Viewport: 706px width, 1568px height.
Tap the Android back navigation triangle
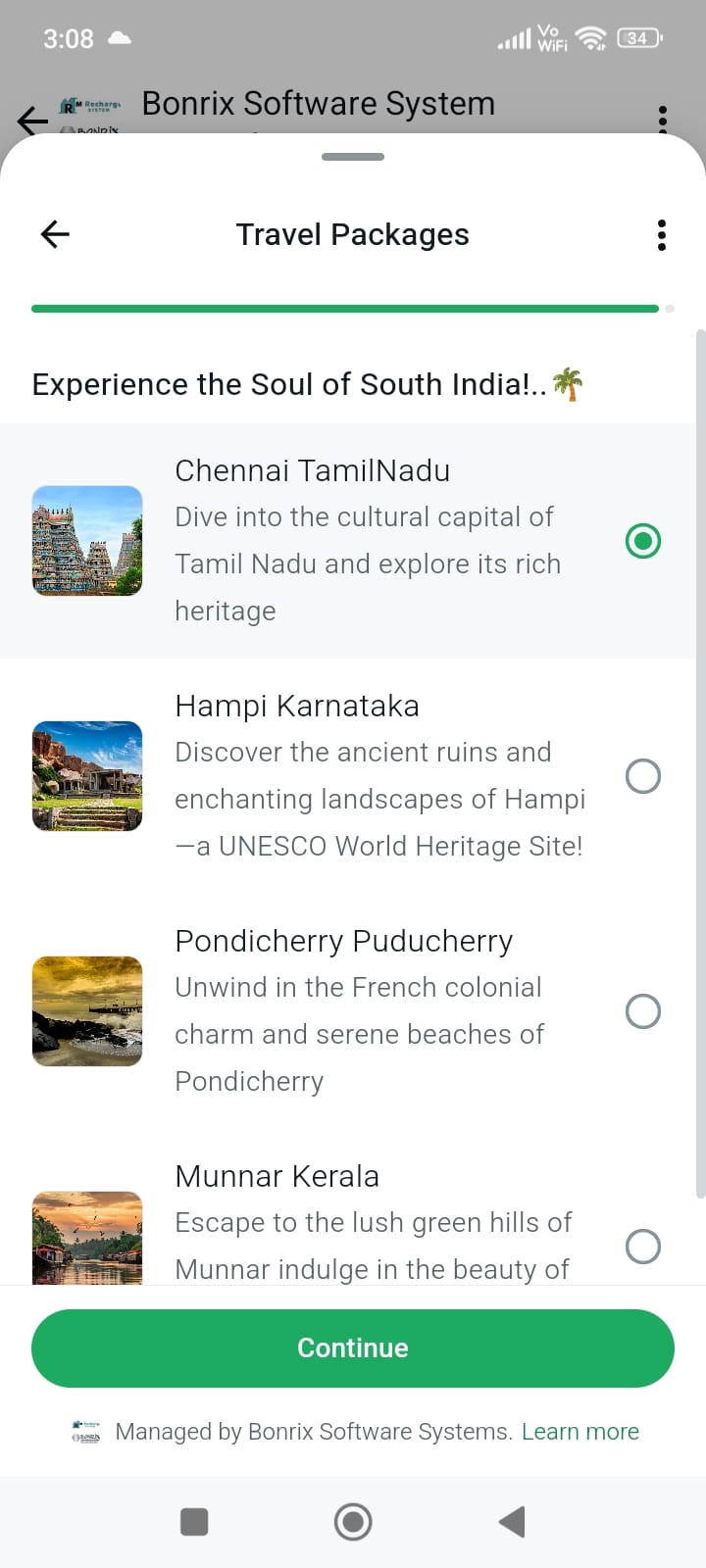tap(512, 1522)
